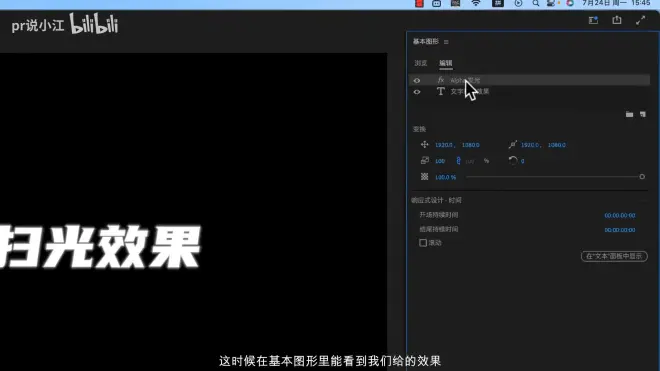The height and width of the screenshot is (371, 660).
Task: Click the 在"文本"面板中显示 button
Action: (x=614, y=256)
